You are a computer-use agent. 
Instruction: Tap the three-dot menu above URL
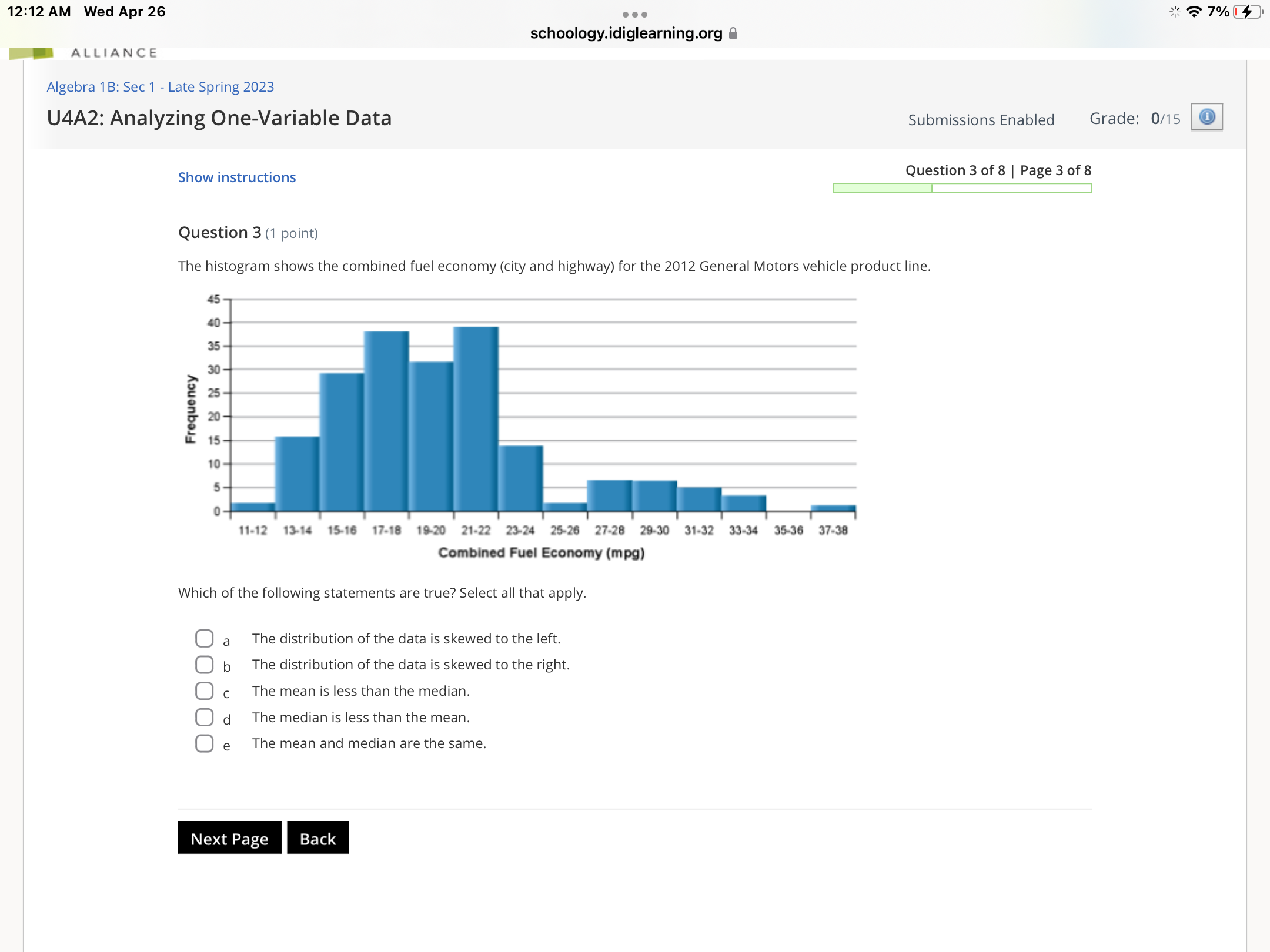[x=634, y=14]
